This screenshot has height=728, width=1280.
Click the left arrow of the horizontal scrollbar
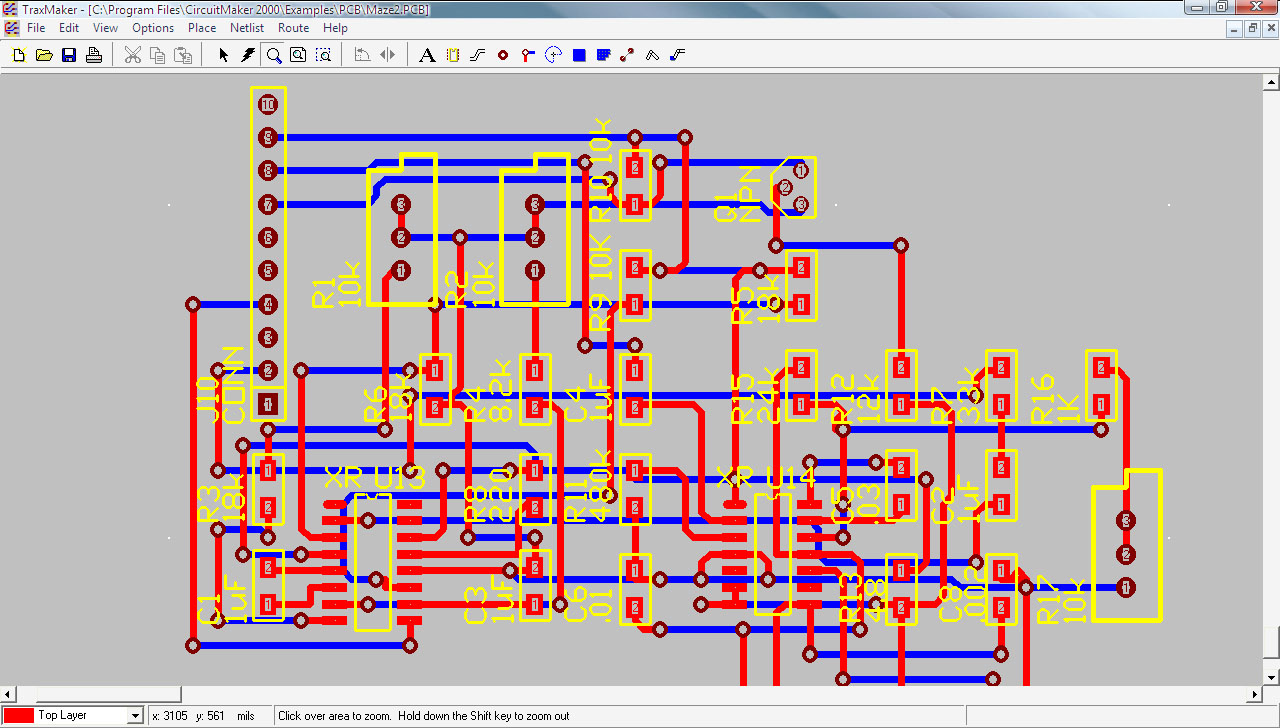(8, 694)
